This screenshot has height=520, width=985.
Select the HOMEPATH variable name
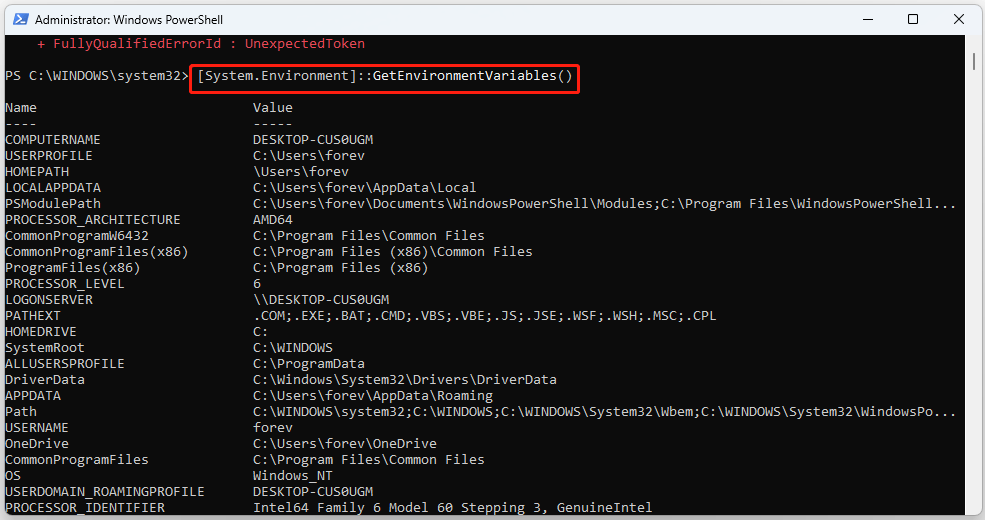click(37, 172)
